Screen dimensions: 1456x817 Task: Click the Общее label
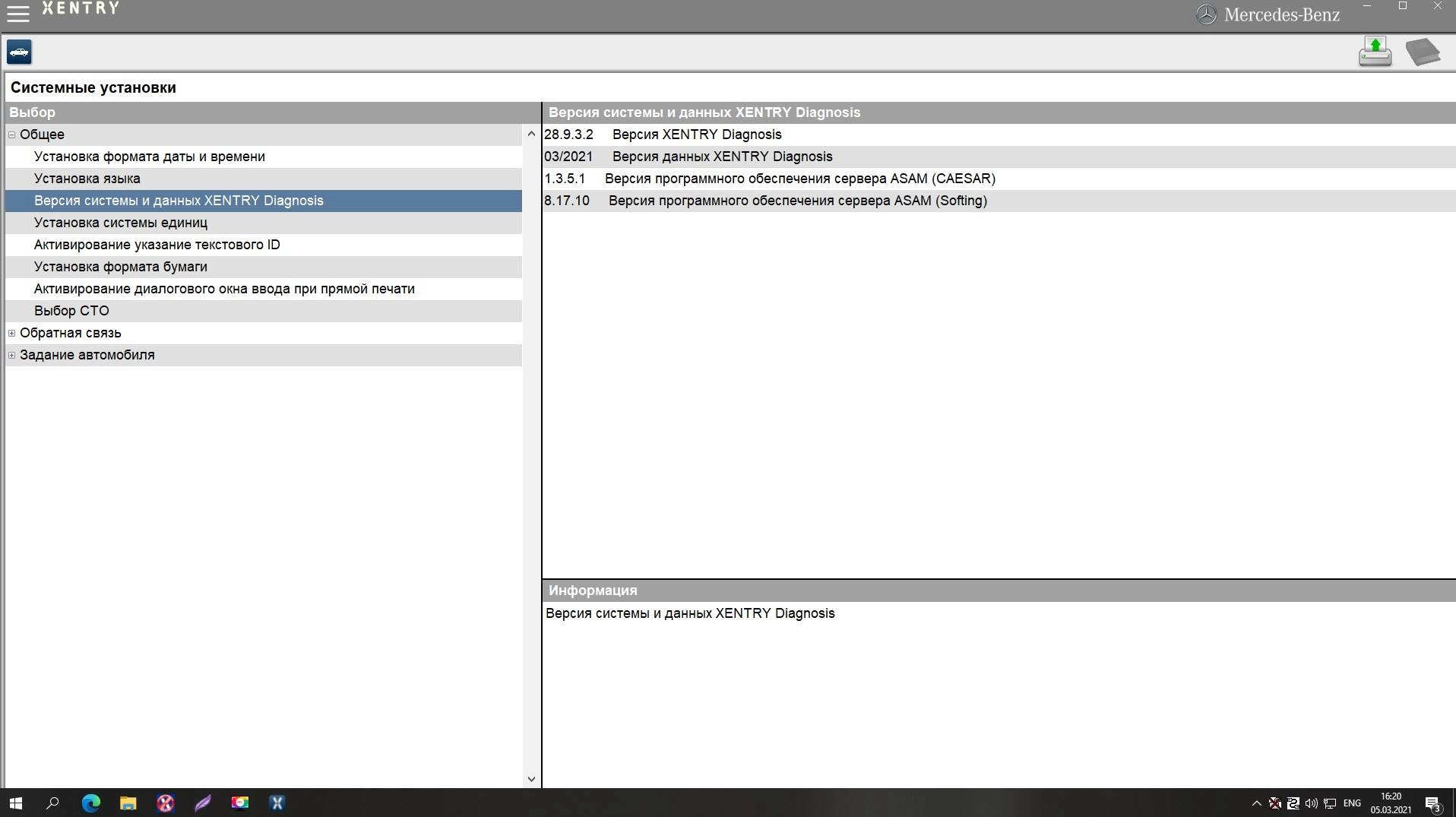click(x=42, y=135)
